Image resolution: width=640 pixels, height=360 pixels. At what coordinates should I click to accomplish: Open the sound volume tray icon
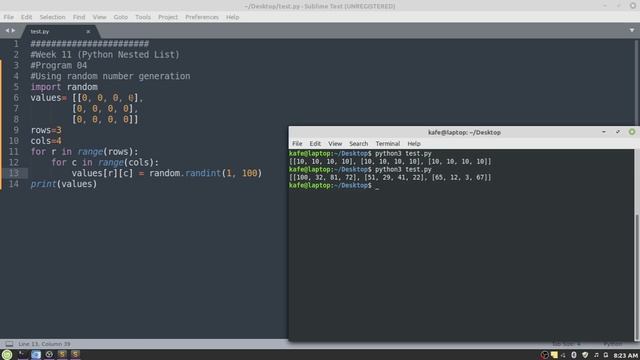click(x=596, y=355)
